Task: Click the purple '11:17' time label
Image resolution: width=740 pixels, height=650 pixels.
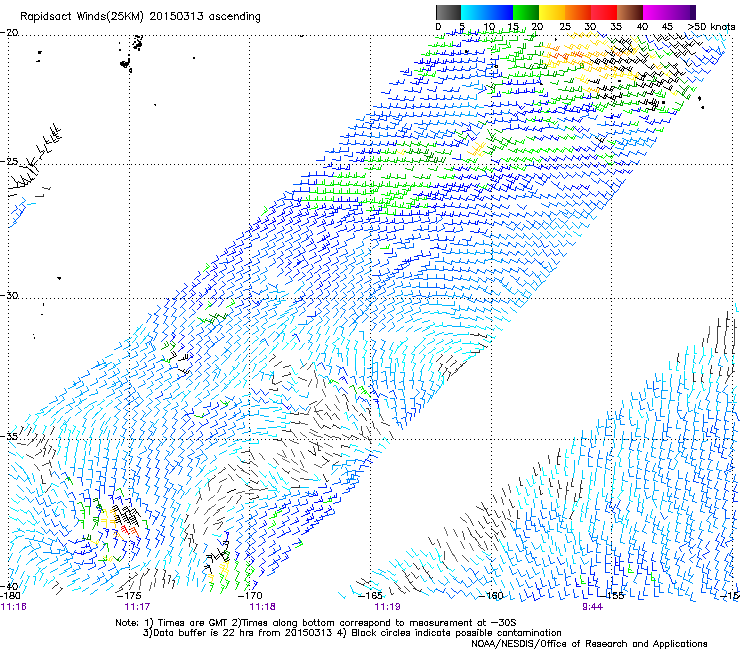Action: click(x=137, y=606)
